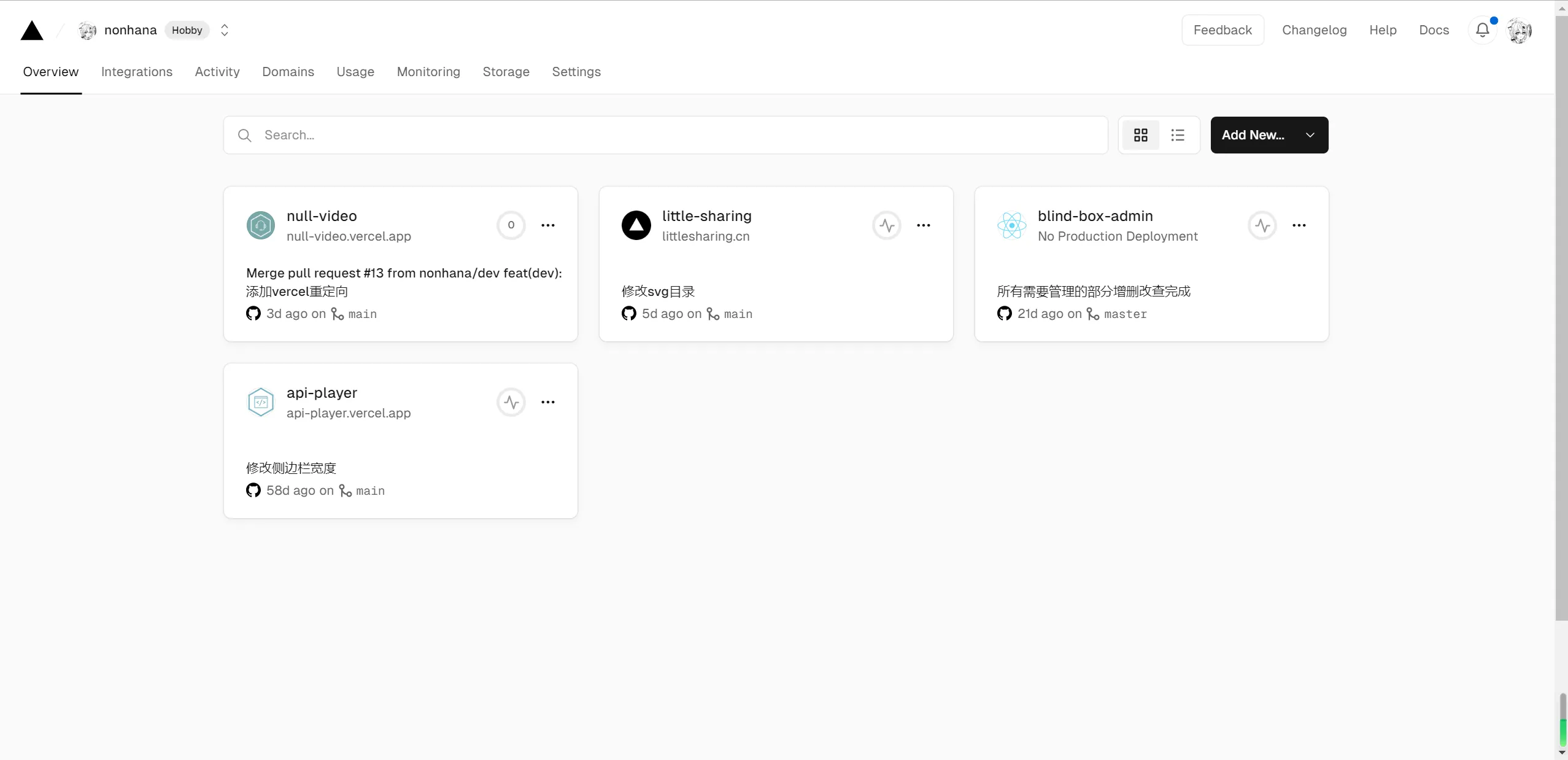Switch to grid view layout
Screen dimensions: 1568x760
click(x=1140, y=135)
